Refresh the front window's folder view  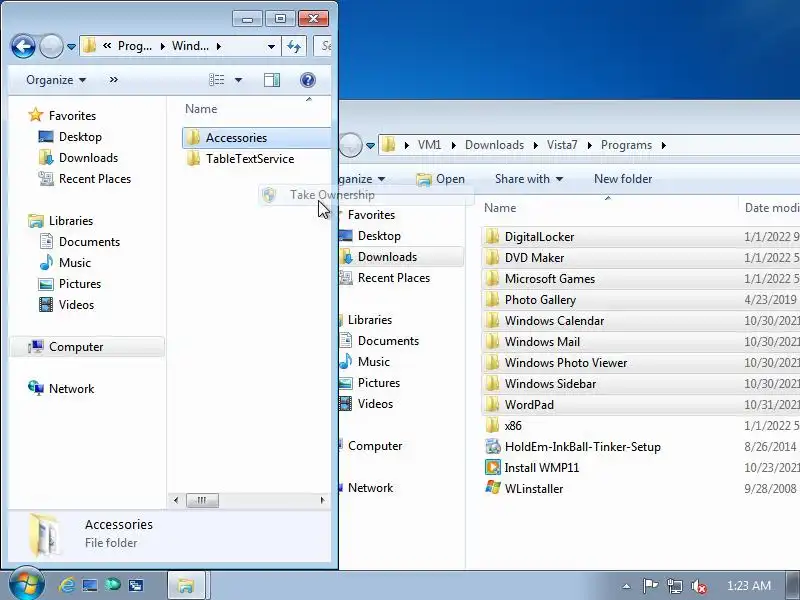tap(294, 46)
